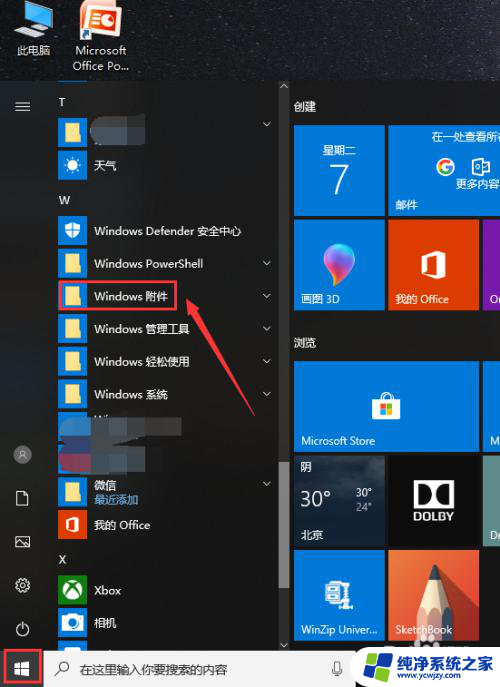Open the Windows 附件 folder icon

pyautogui.click(x=73, y=296)
